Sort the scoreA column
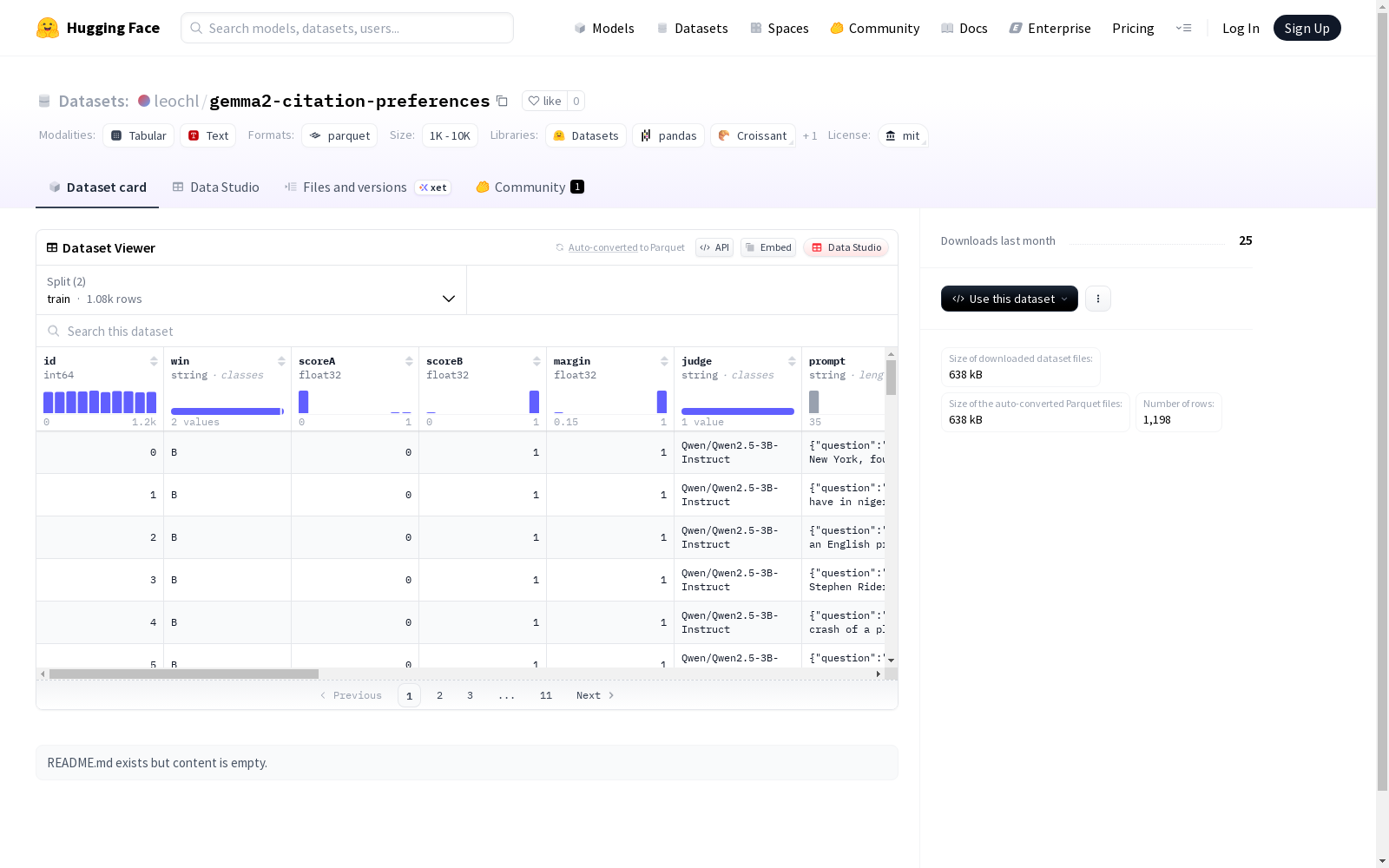The width and height of the screenshot is (1389, 868). pyautogui.click(x=409, y=361)
